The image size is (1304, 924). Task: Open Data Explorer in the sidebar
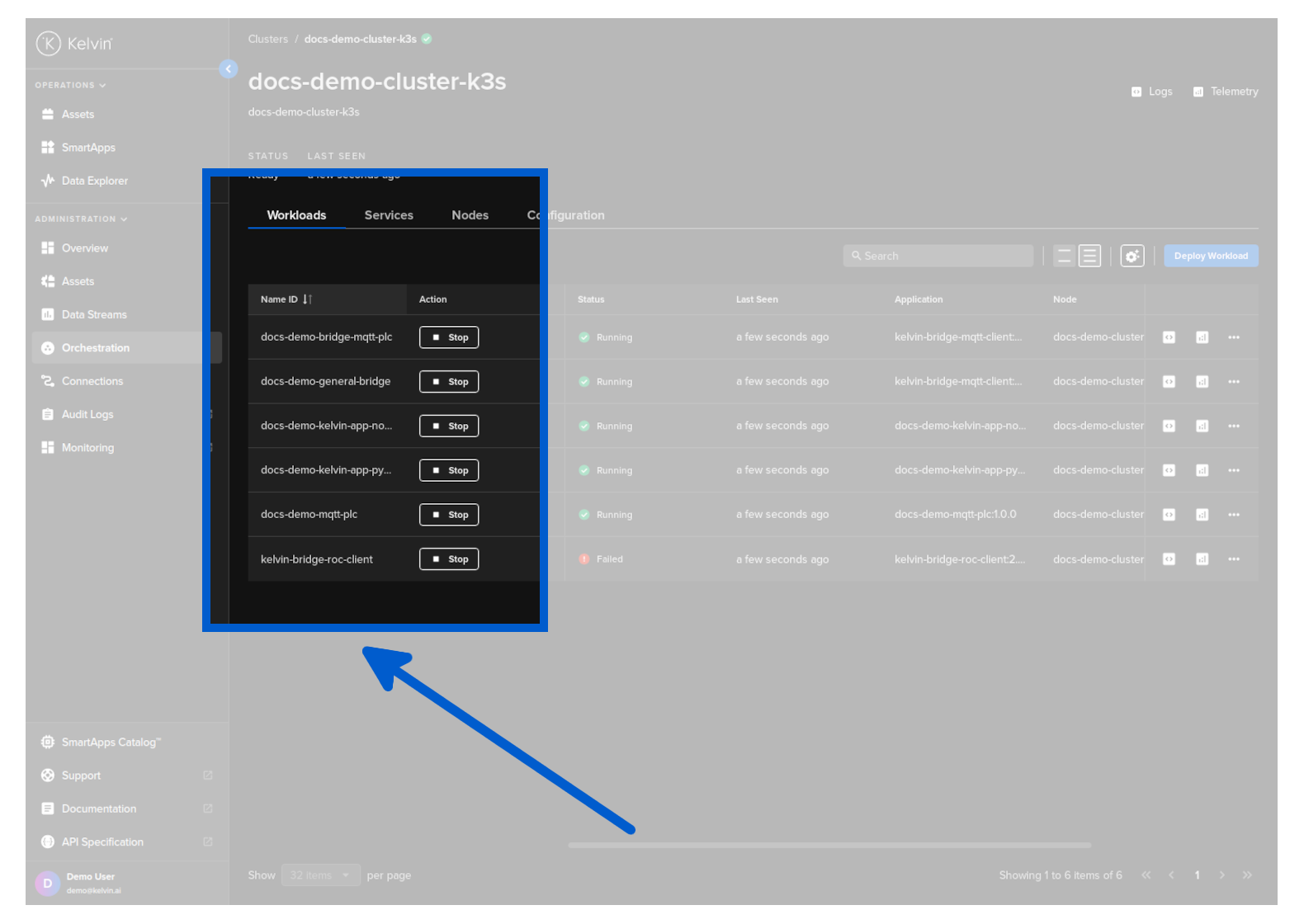(x=94, y=181)
